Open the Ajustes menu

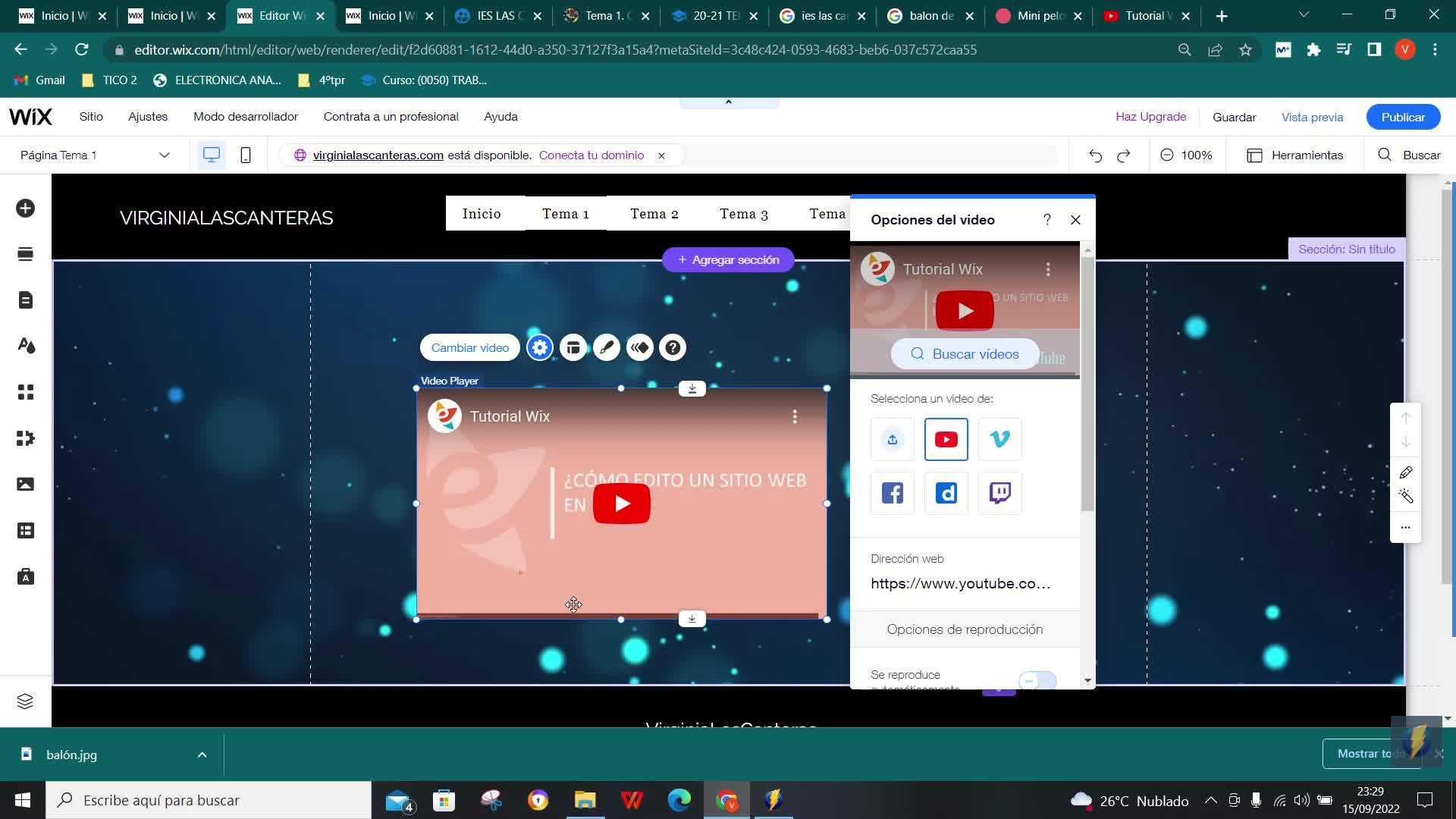(x=147, y=117)
